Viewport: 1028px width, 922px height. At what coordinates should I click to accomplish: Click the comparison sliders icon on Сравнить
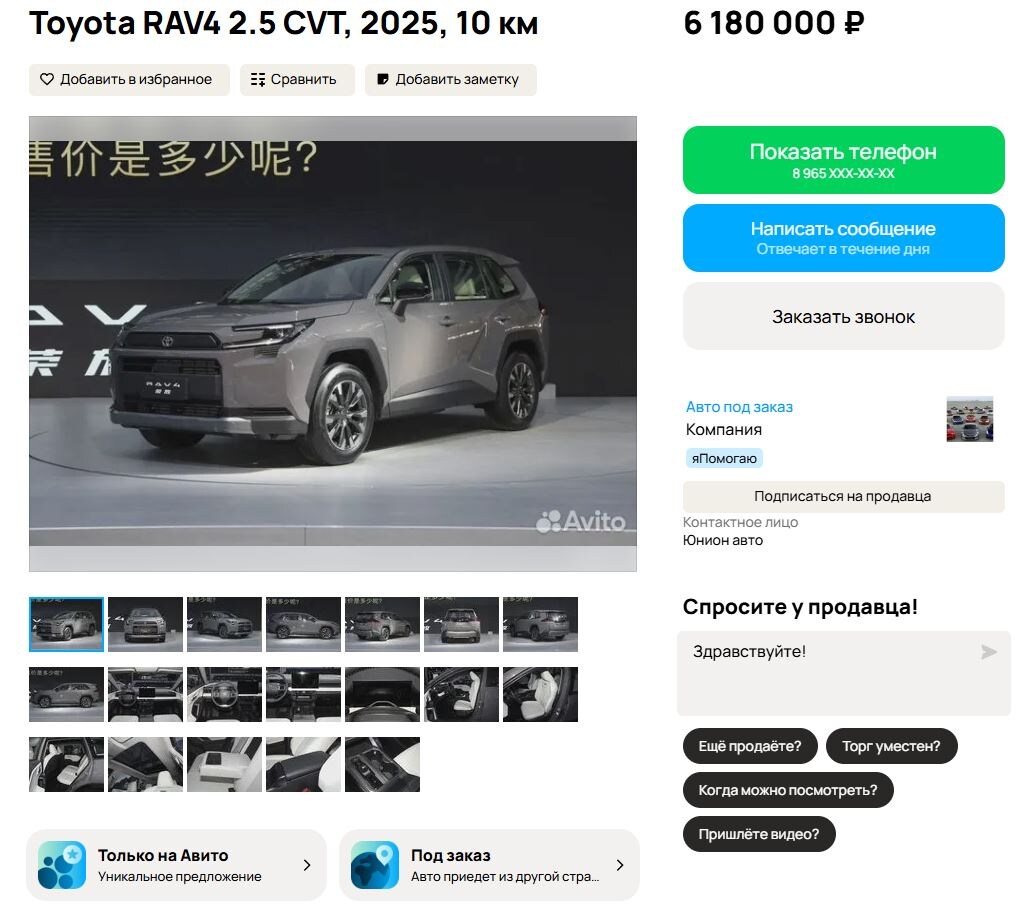(259, 79)
